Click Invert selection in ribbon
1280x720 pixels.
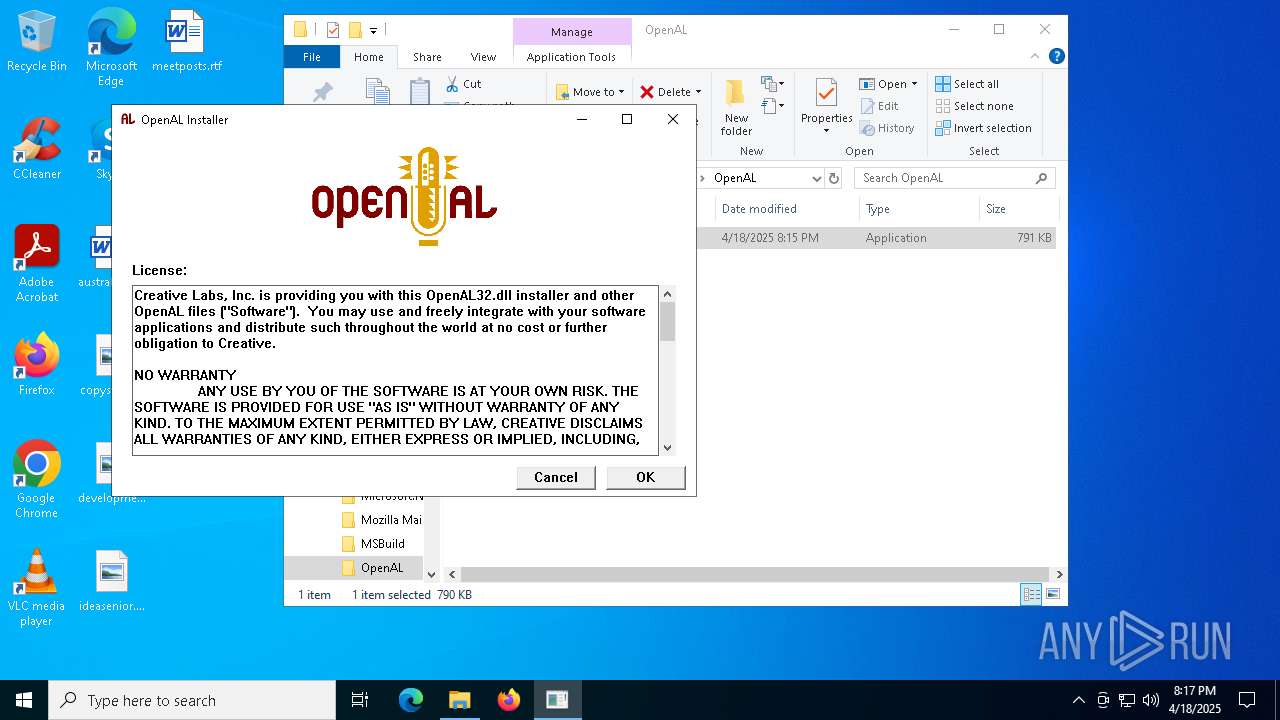tap(983, 128)
